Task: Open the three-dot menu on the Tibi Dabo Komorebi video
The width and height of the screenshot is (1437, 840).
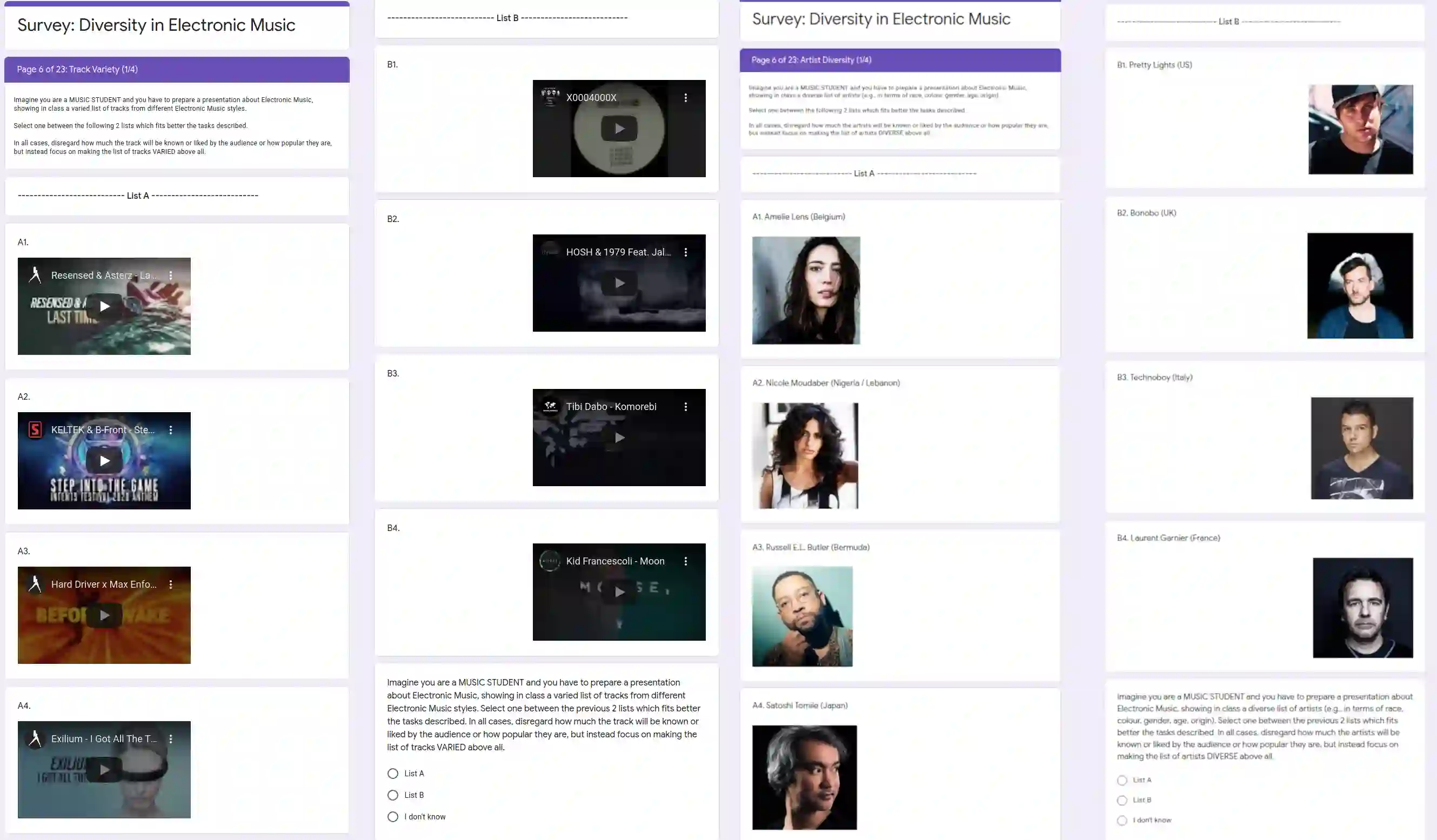Action: 685,406
